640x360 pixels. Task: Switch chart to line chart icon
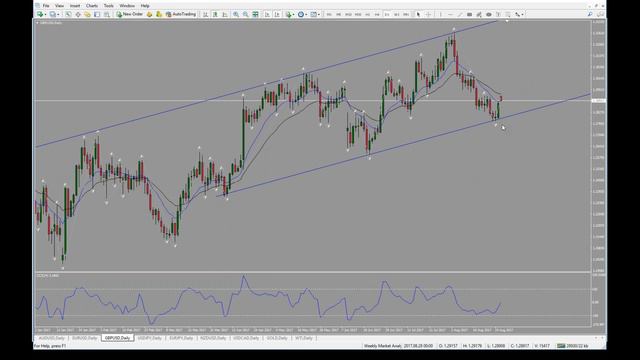coord(225,14)
